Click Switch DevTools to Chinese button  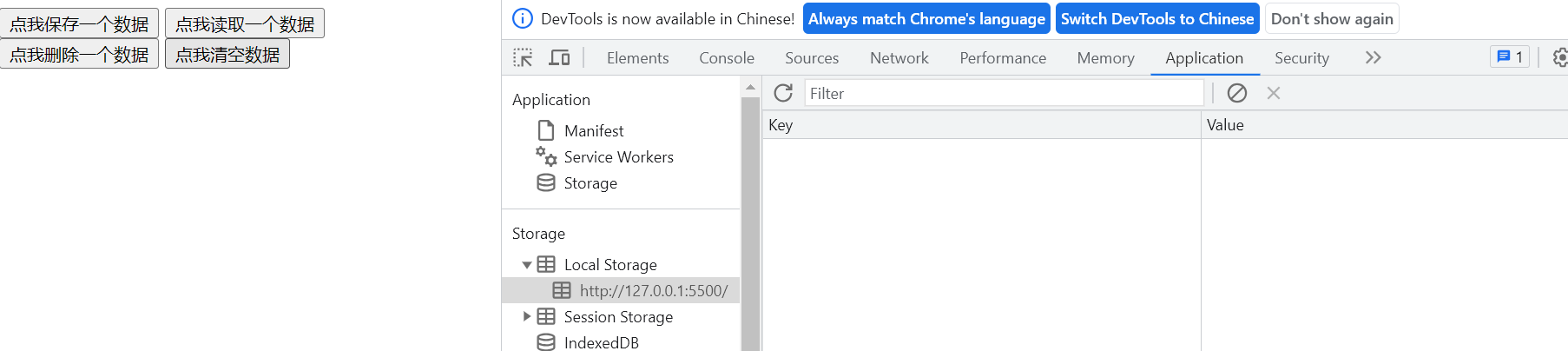pyautogui.click(x=1157, y=19)
